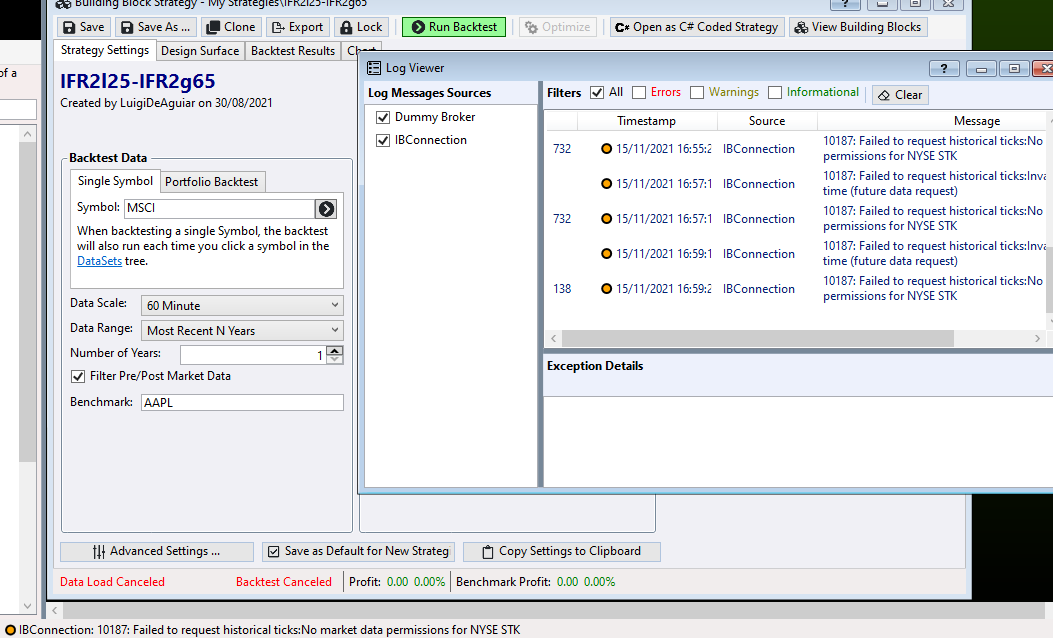The height and width of the screenshot is (638, 1053).
Task: Toggle Filter Pre/Post Market Data checkbox
Action: 78,376
